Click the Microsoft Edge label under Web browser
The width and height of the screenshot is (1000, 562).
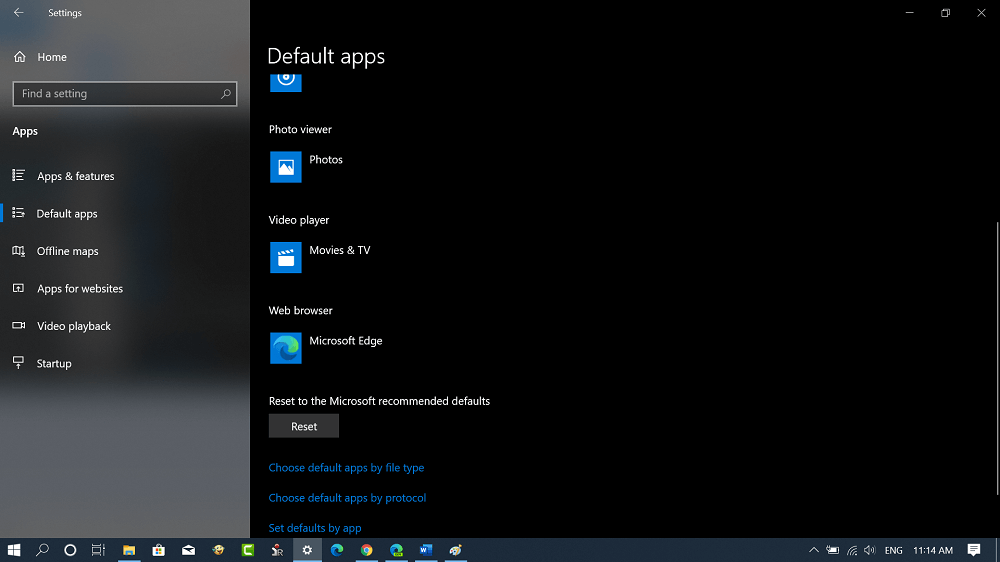click(x=346, y=341)
